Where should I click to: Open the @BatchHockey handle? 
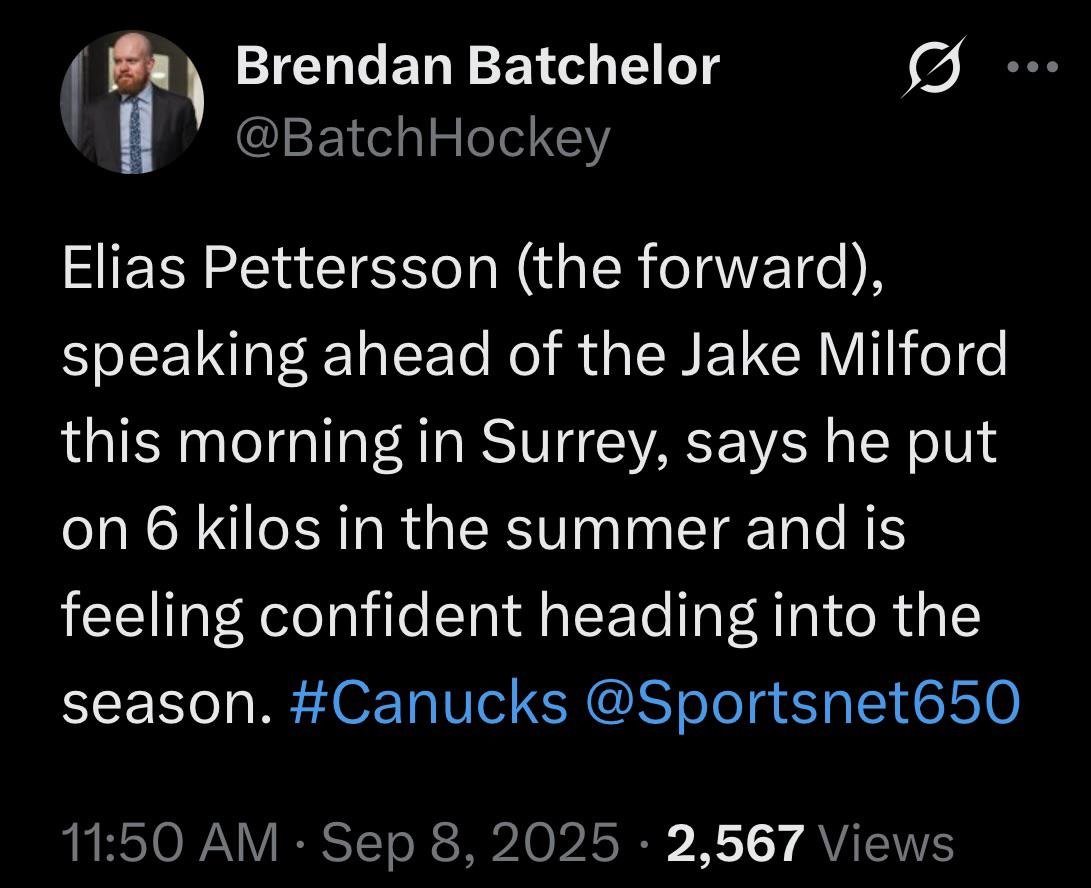pos(423,139)
